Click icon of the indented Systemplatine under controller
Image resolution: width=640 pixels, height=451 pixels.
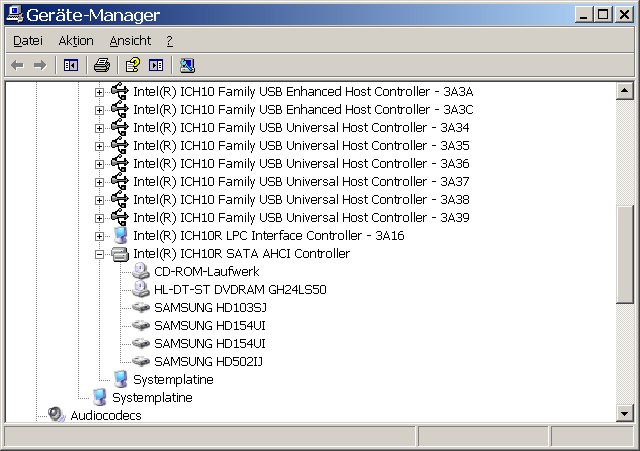tap(120, 379)
